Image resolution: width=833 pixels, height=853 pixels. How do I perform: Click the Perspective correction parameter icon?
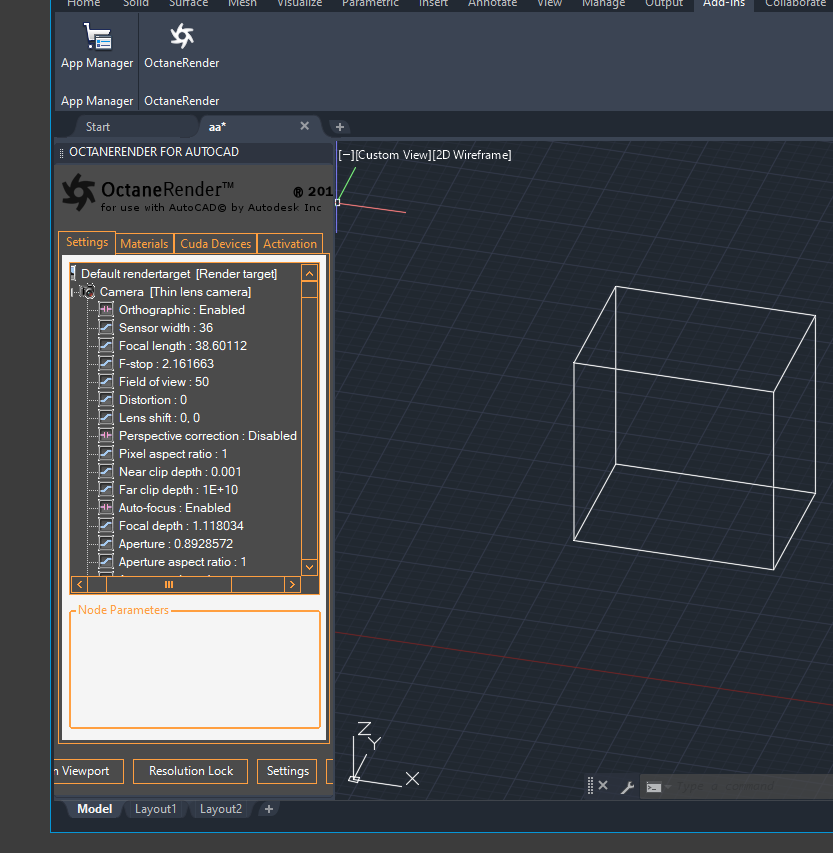pos(106,435)
